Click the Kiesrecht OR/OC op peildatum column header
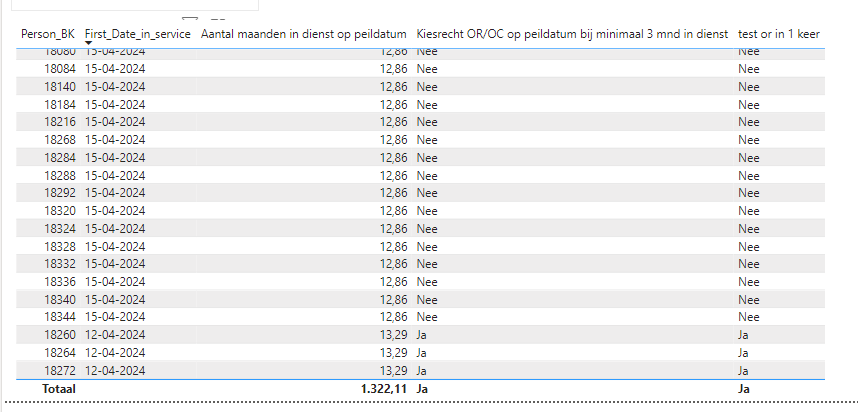 [572, 34]
